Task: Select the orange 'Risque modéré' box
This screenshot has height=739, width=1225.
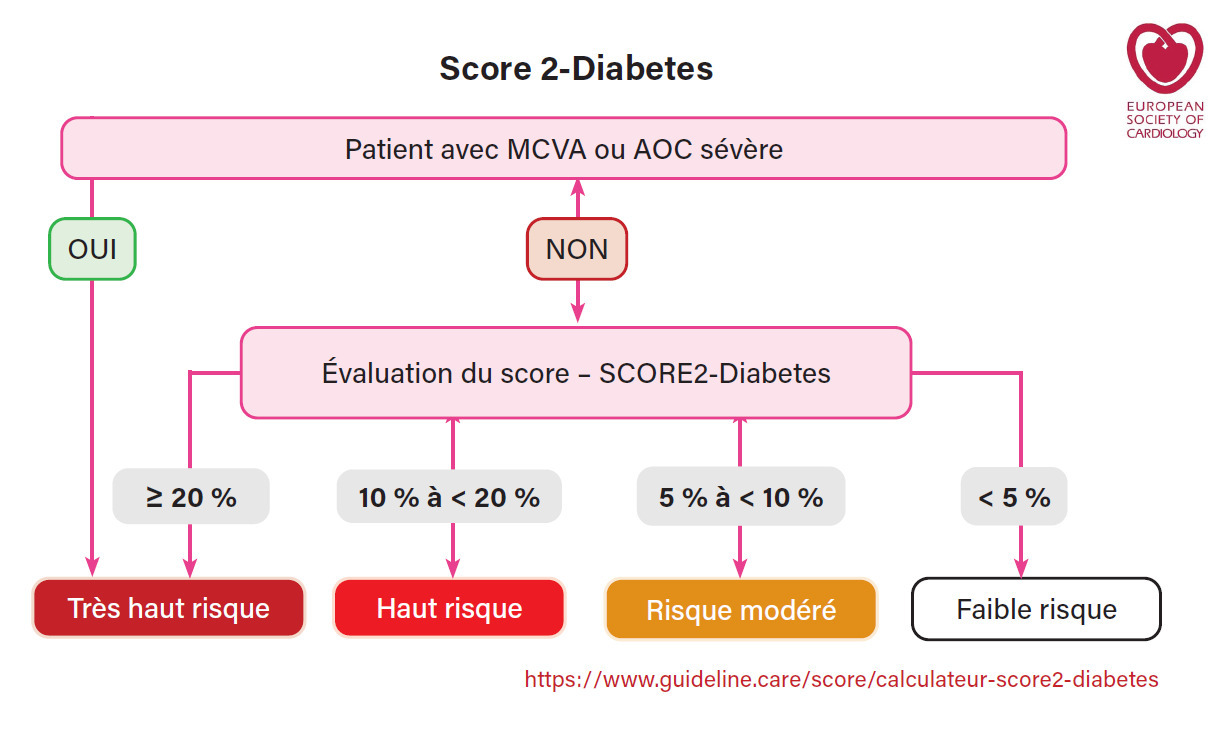Action: 741,610
